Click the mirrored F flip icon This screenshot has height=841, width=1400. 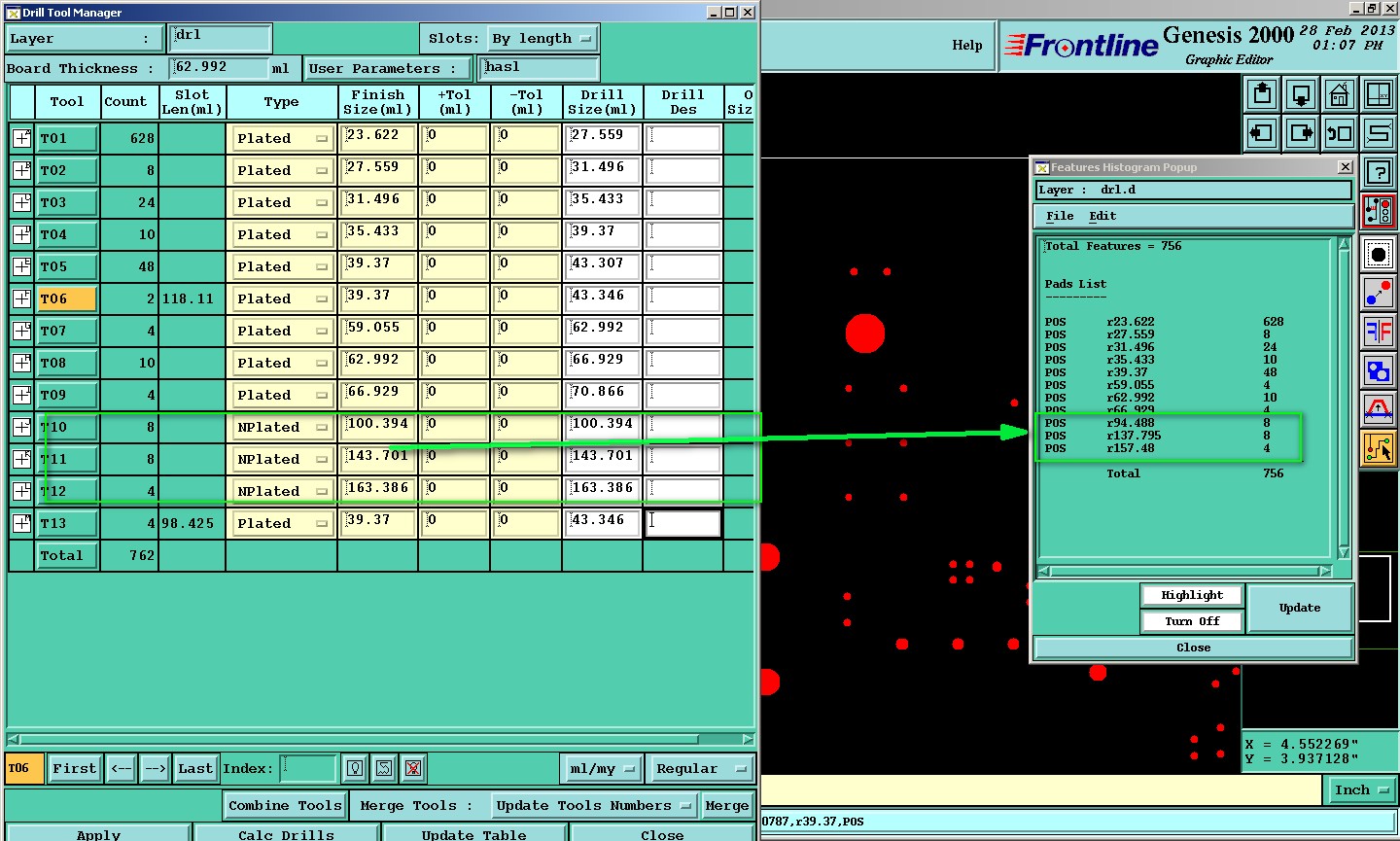pos(1379,332)
